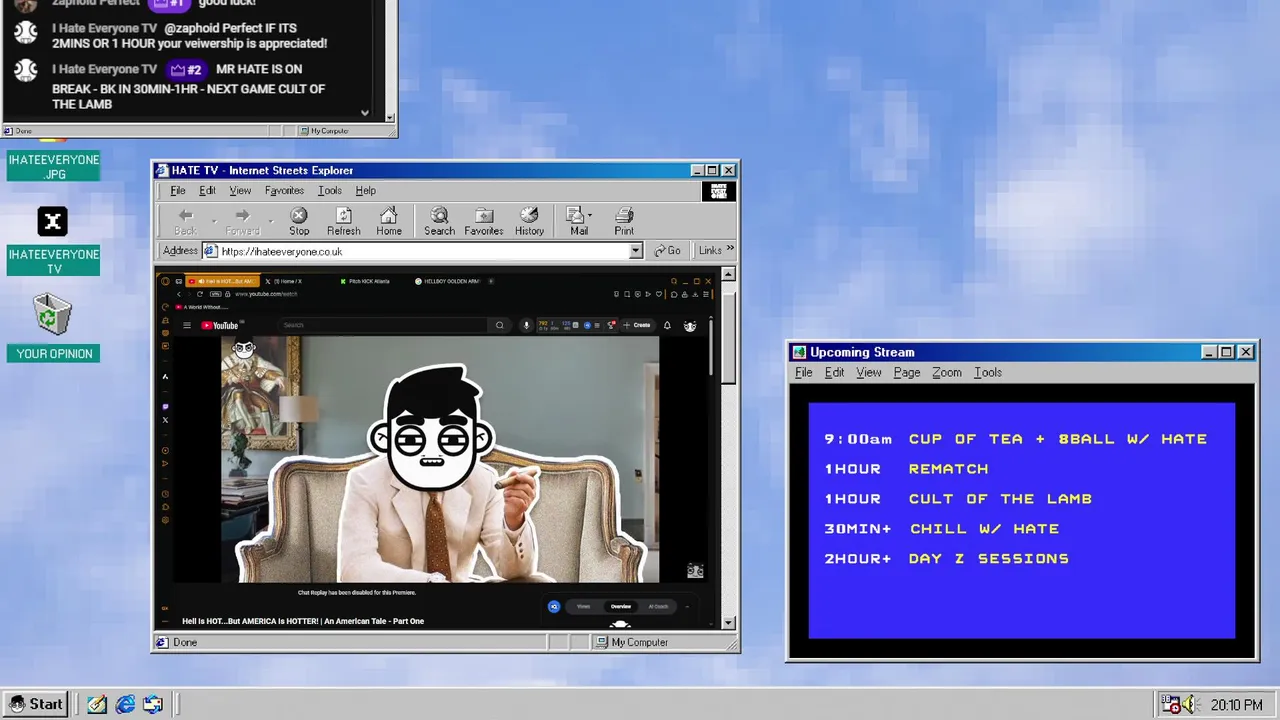
Task: Open the File menu in HATE TV
Action: [x=177, y=190]
